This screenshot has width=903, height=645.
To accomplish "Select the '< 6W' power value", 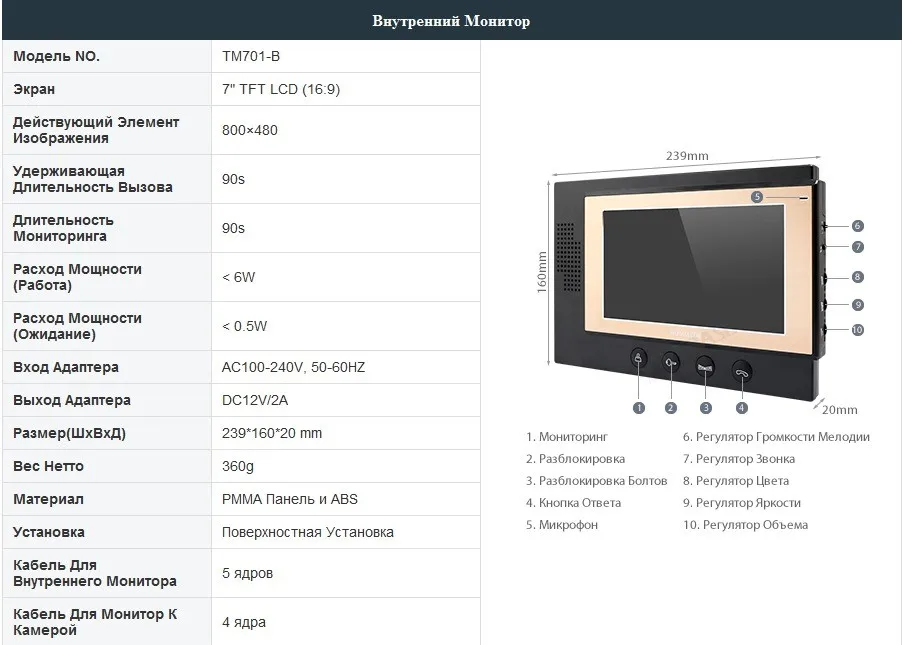I will (x=238, y=277).
